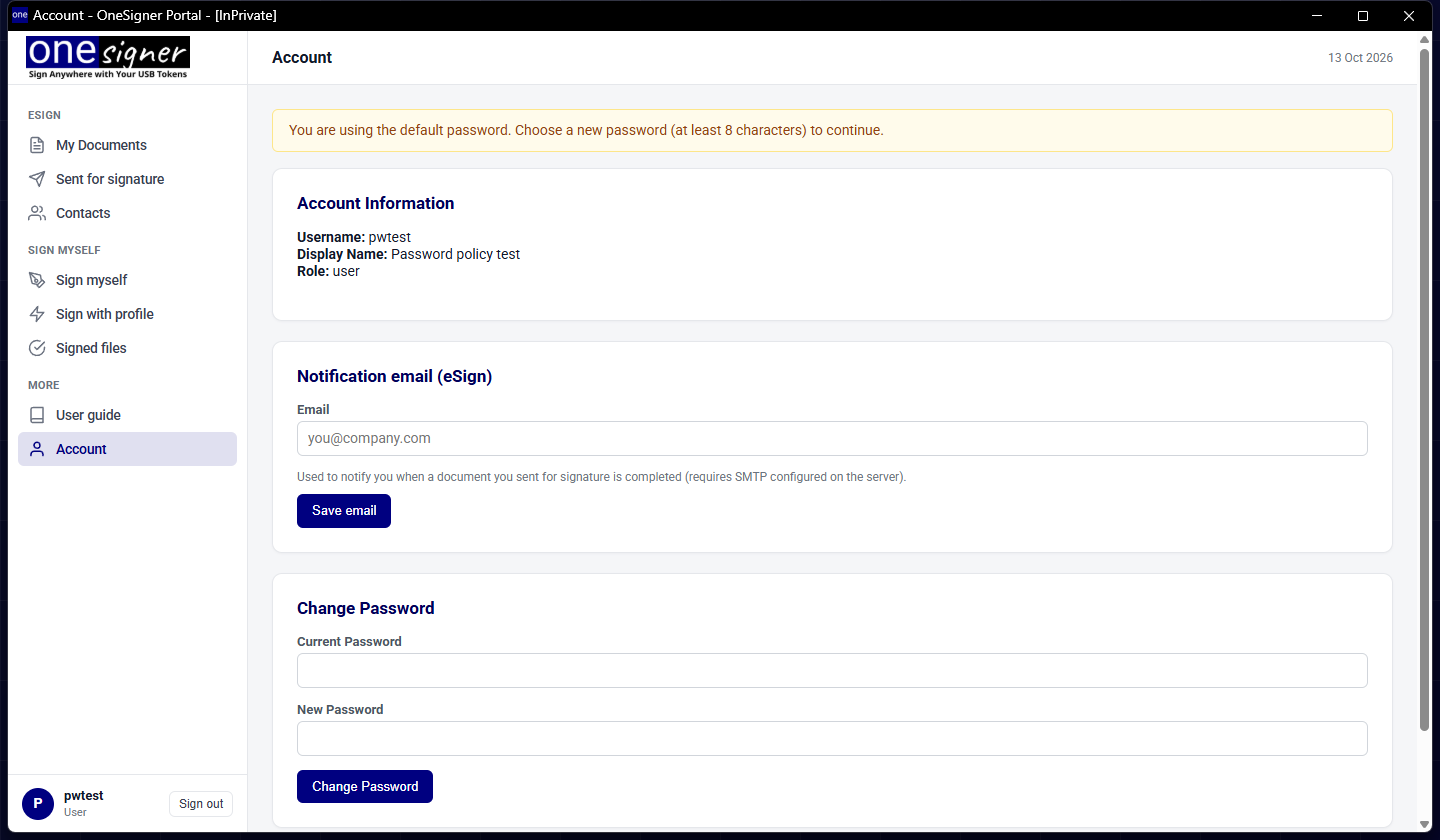Click into the Current Password field

[832, 670]
